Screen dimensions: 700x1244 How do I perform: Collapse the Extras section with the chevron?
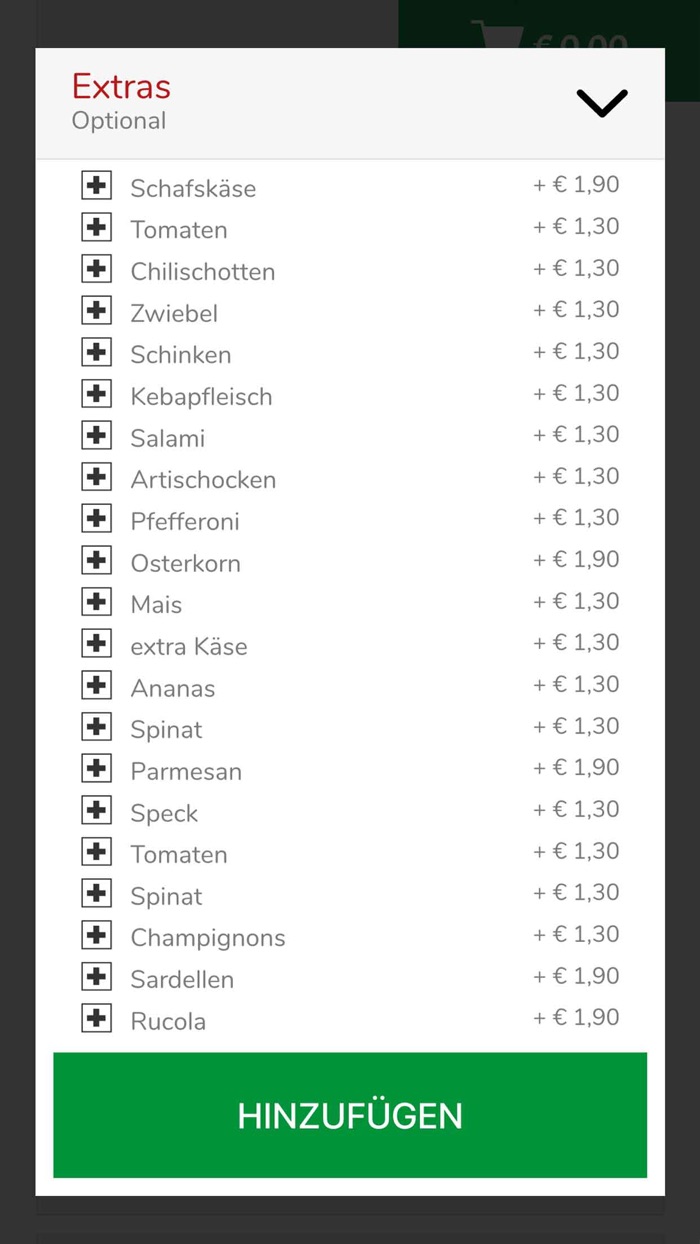[x=601, y=102]
